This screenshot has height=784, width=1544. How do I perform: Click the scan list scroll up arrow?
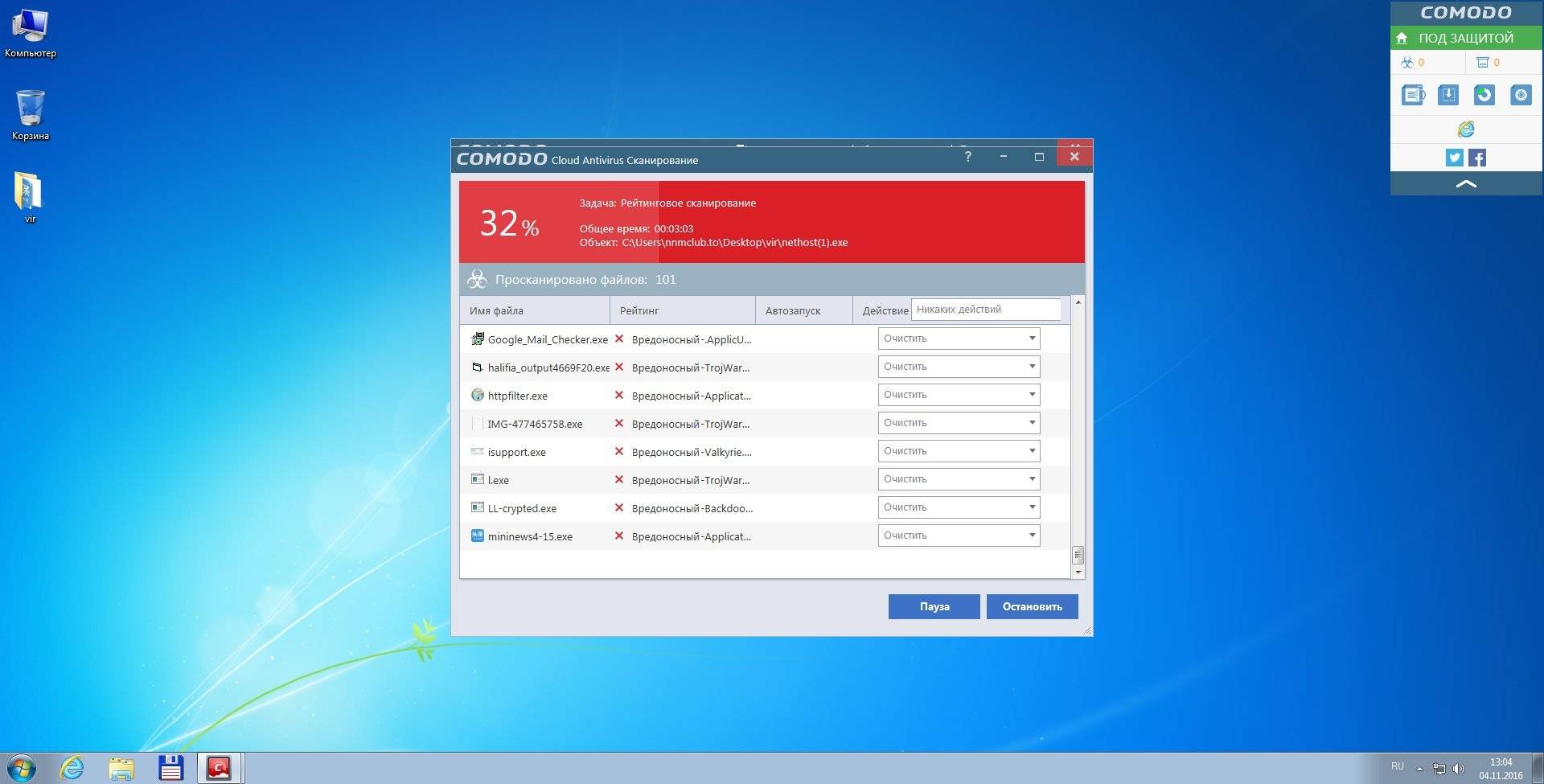[x=1078, y=302]
